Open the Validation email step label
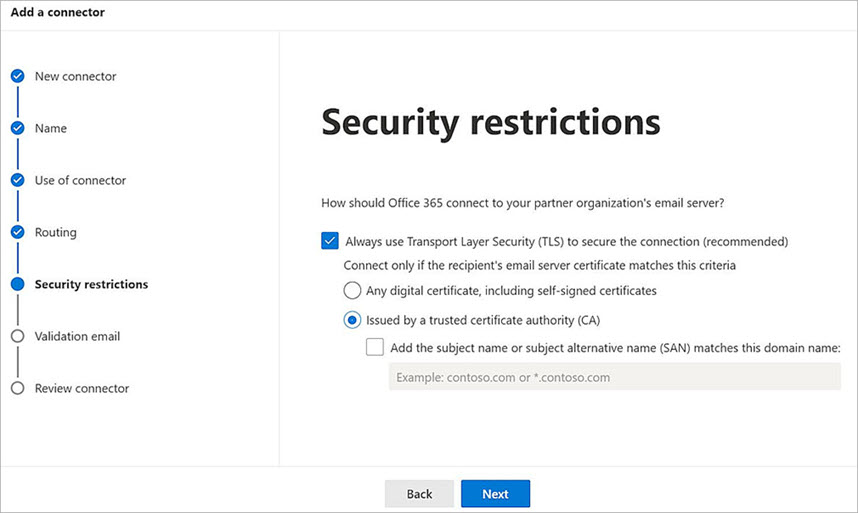This screenshot has height=513, width=858. coord(77,337)
